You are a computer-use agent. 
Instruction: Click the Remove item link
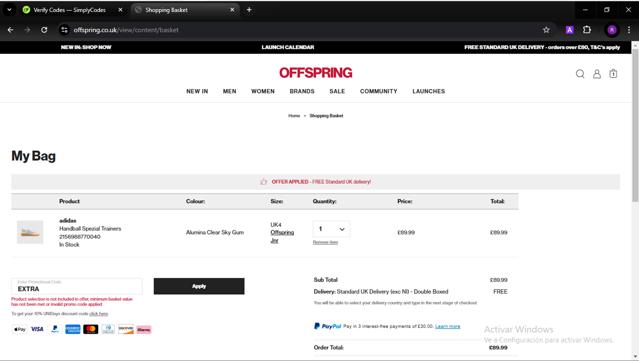point(325,242)
